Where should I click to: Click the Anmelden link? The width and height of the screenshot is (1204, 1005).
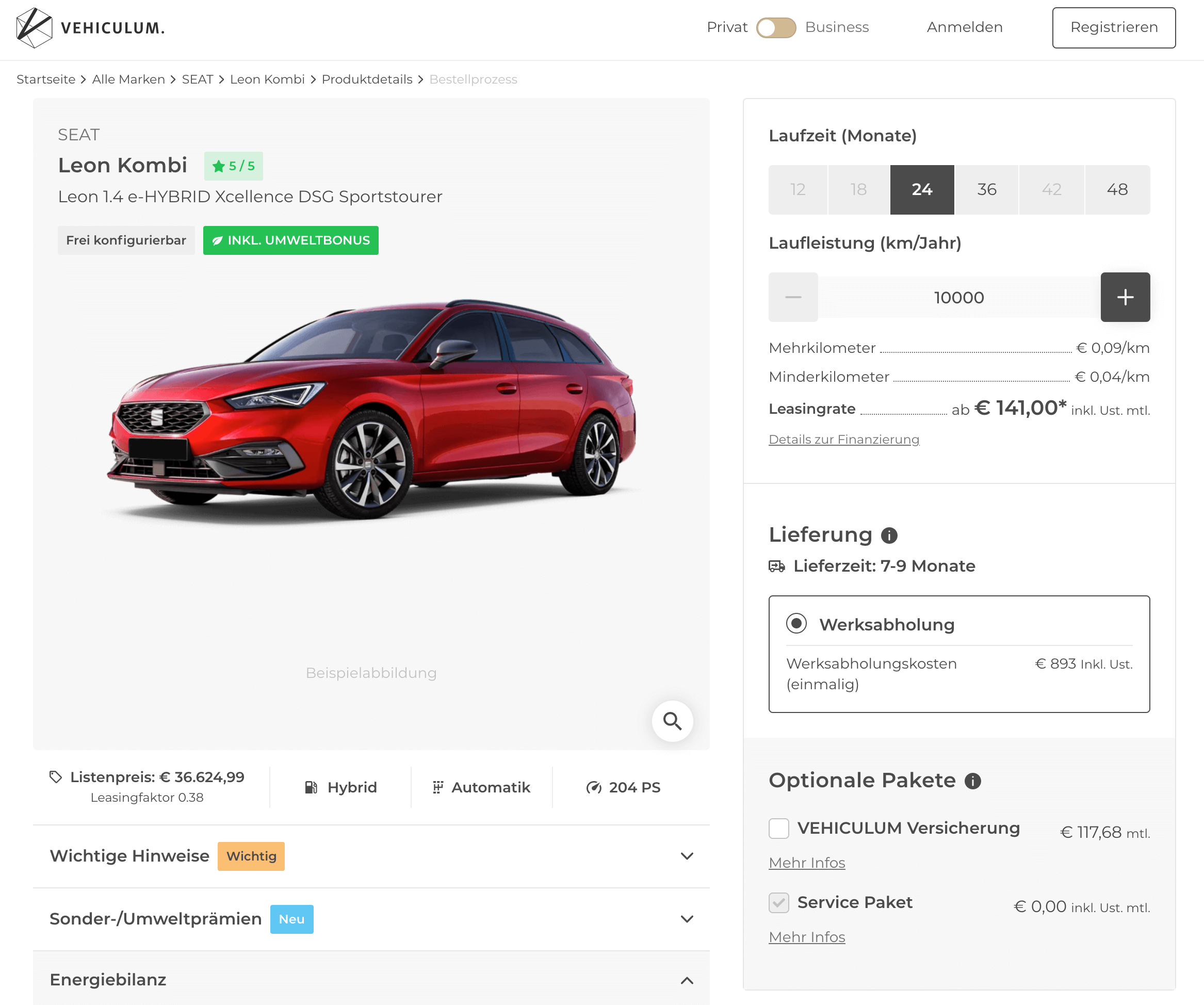964,27
